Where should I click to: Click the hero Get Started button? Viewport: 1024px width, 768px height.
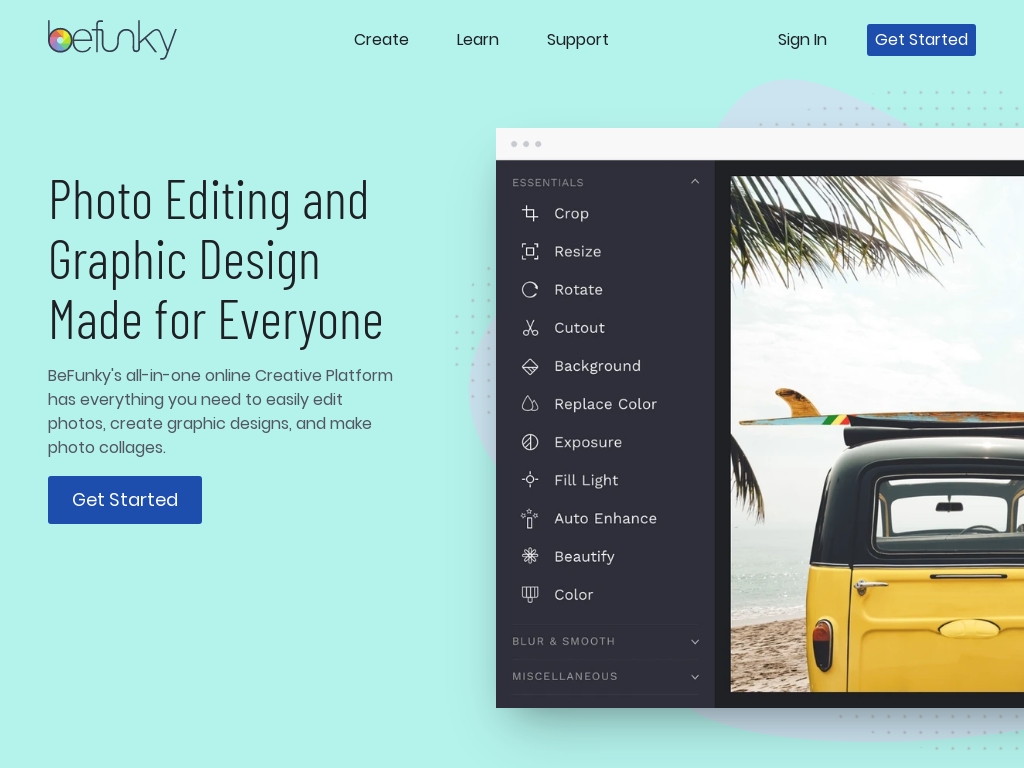click(124, 500)
